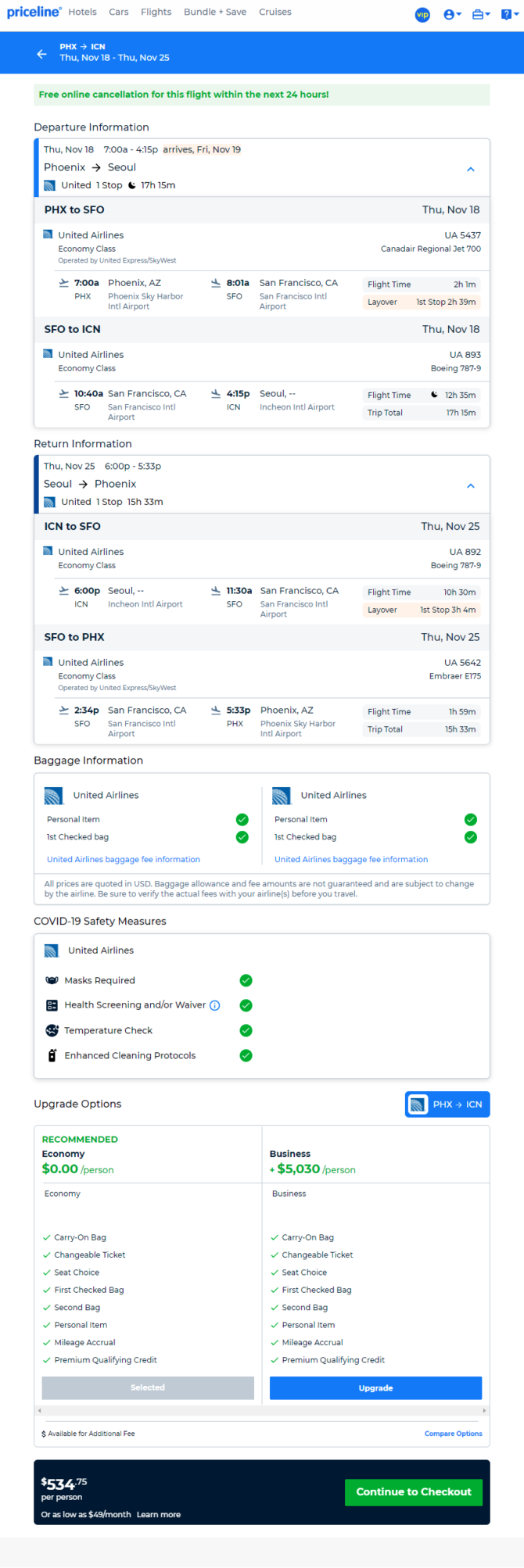Viewport: 524px width, 1568px height.
Task: Collapse the Phoenix to Seoul departure details
Action: tap(471, 169)
